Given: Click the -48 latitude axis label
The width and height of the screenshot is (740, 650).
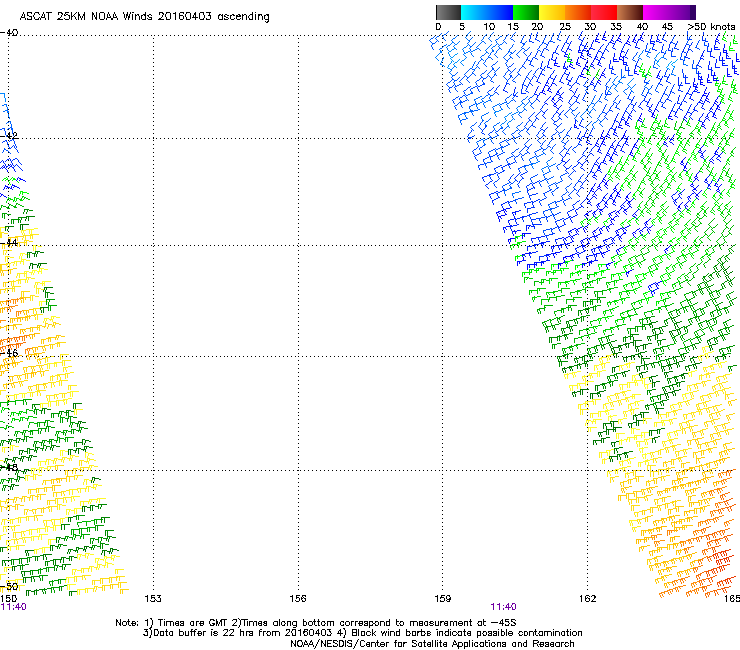Looking at the screenshot, I should (9, 467).
